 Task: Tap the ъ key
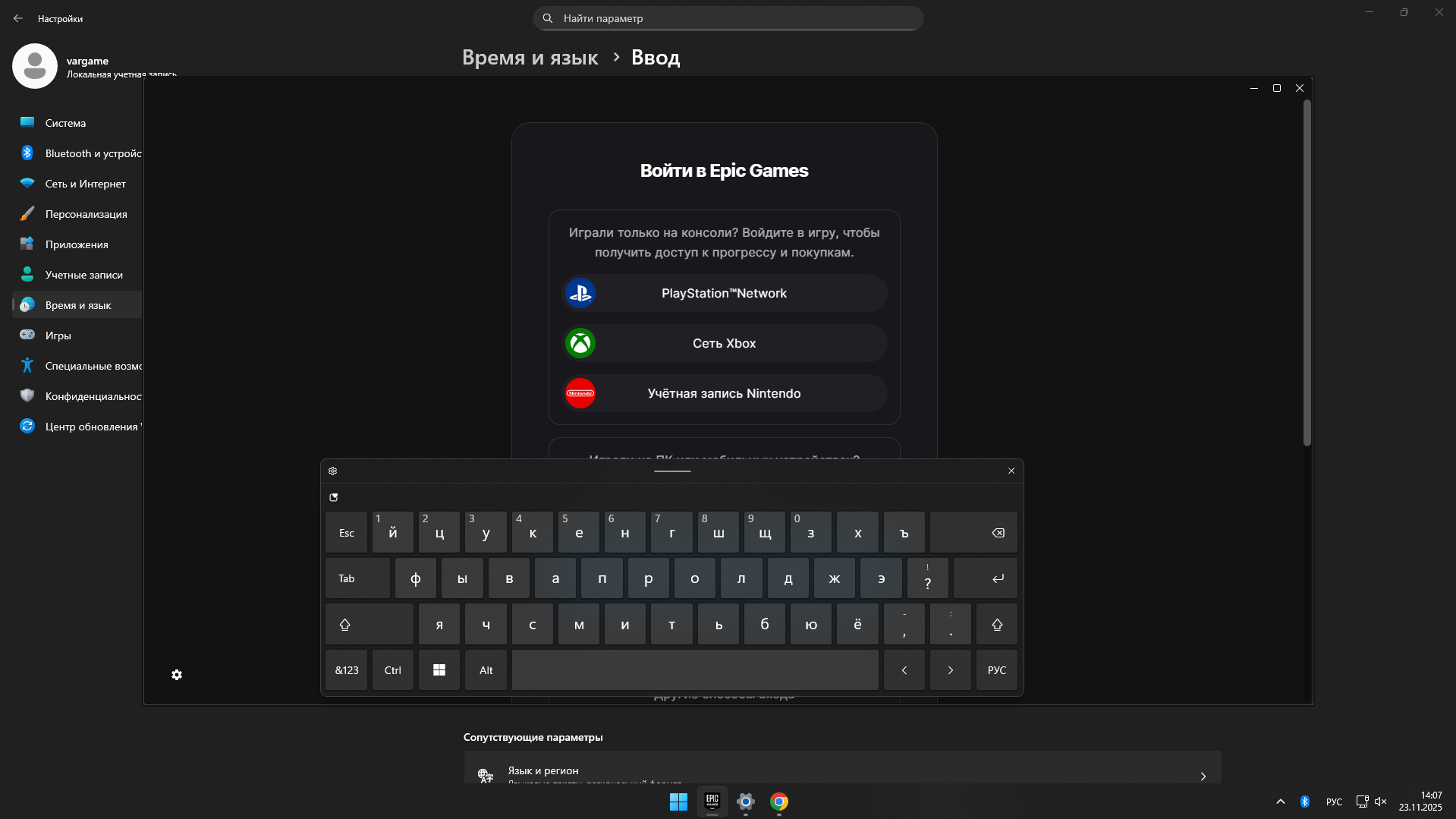point(904,533)
